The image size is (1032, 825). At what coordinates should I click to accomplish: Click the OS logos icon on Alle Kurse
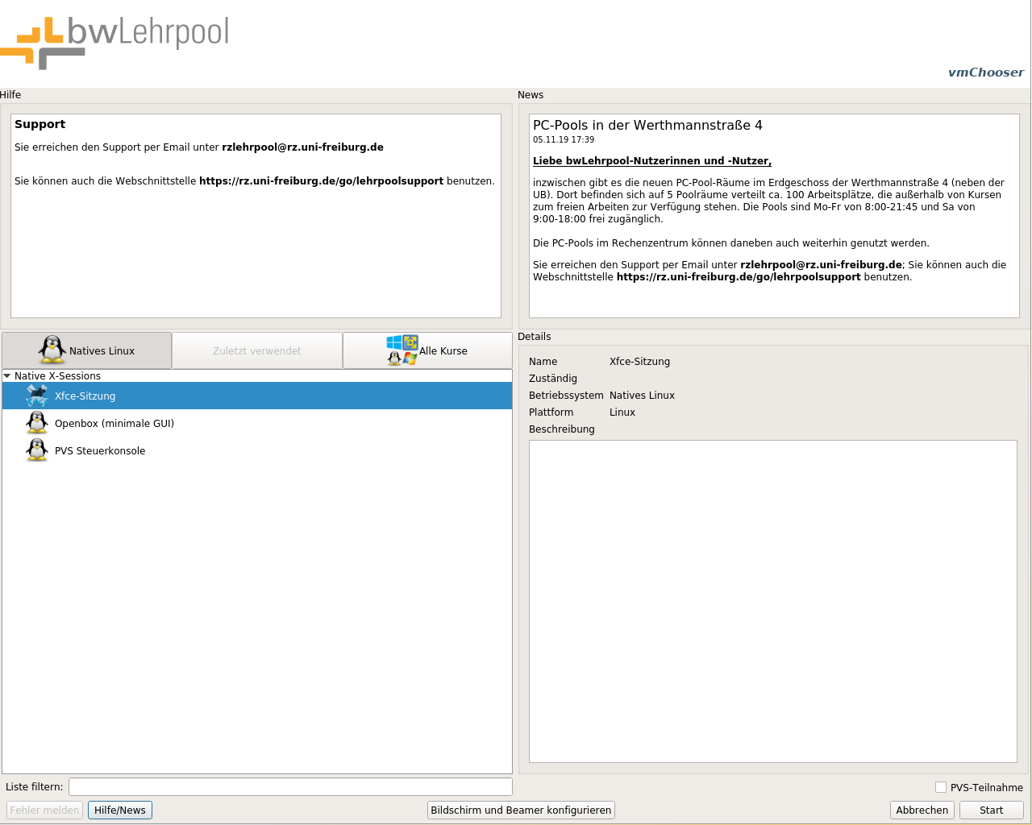[x=402, y=350]
